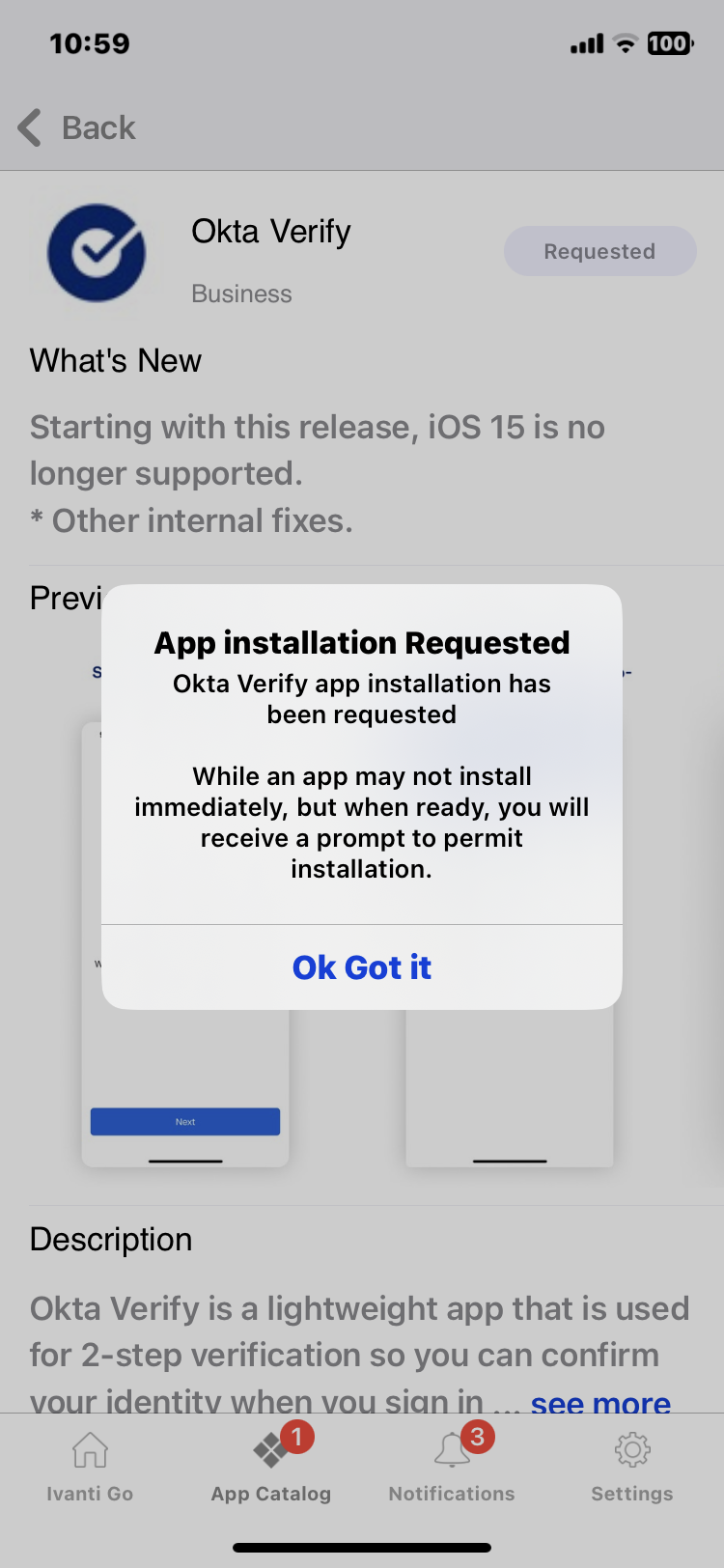Tap the Ok Got it button
Screen dimensions: 724x1568
[x=362, y=967]
